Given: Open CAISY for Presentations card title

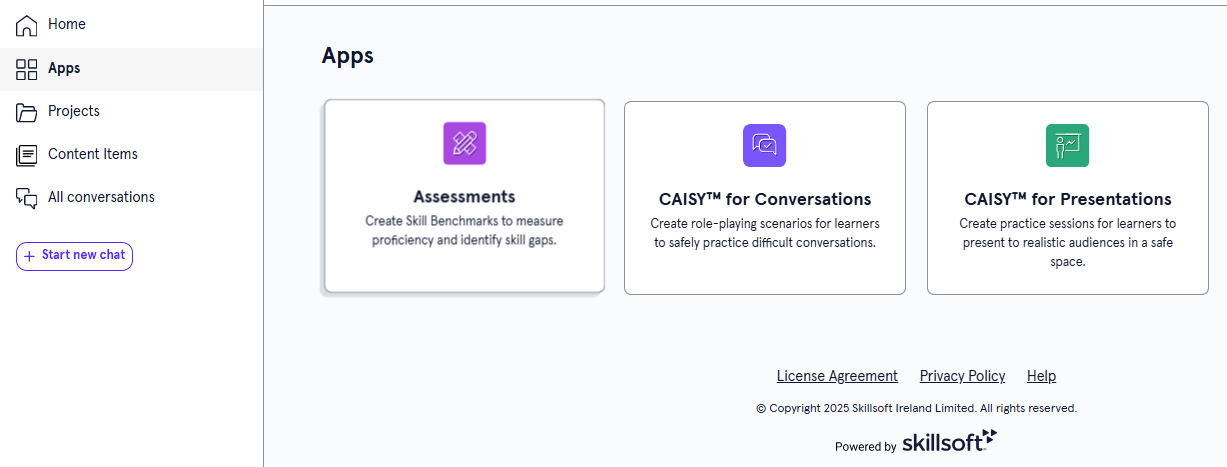Looking at the screenshot, I should pos(1067,199).
